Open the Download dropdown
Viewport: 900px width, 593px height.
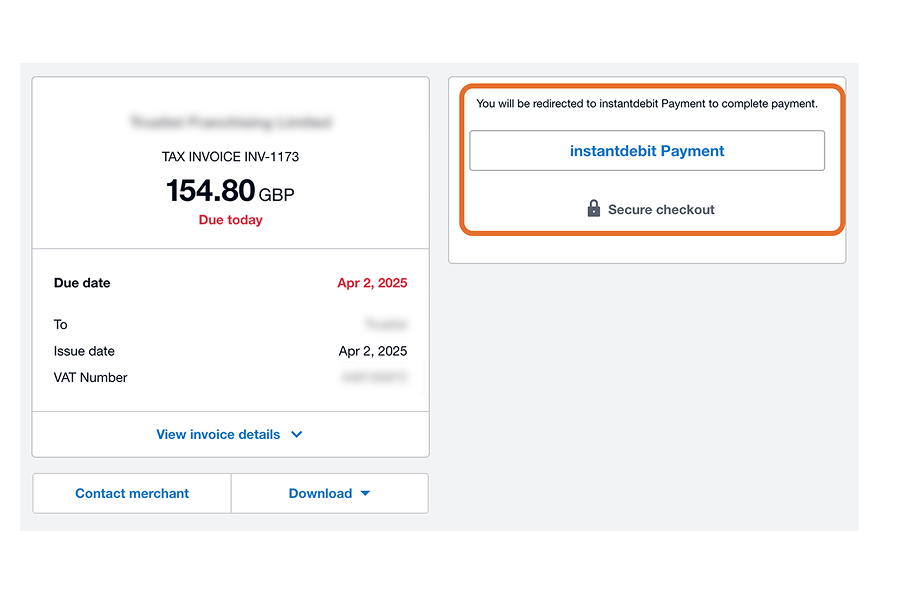click(x=329, y=493)
